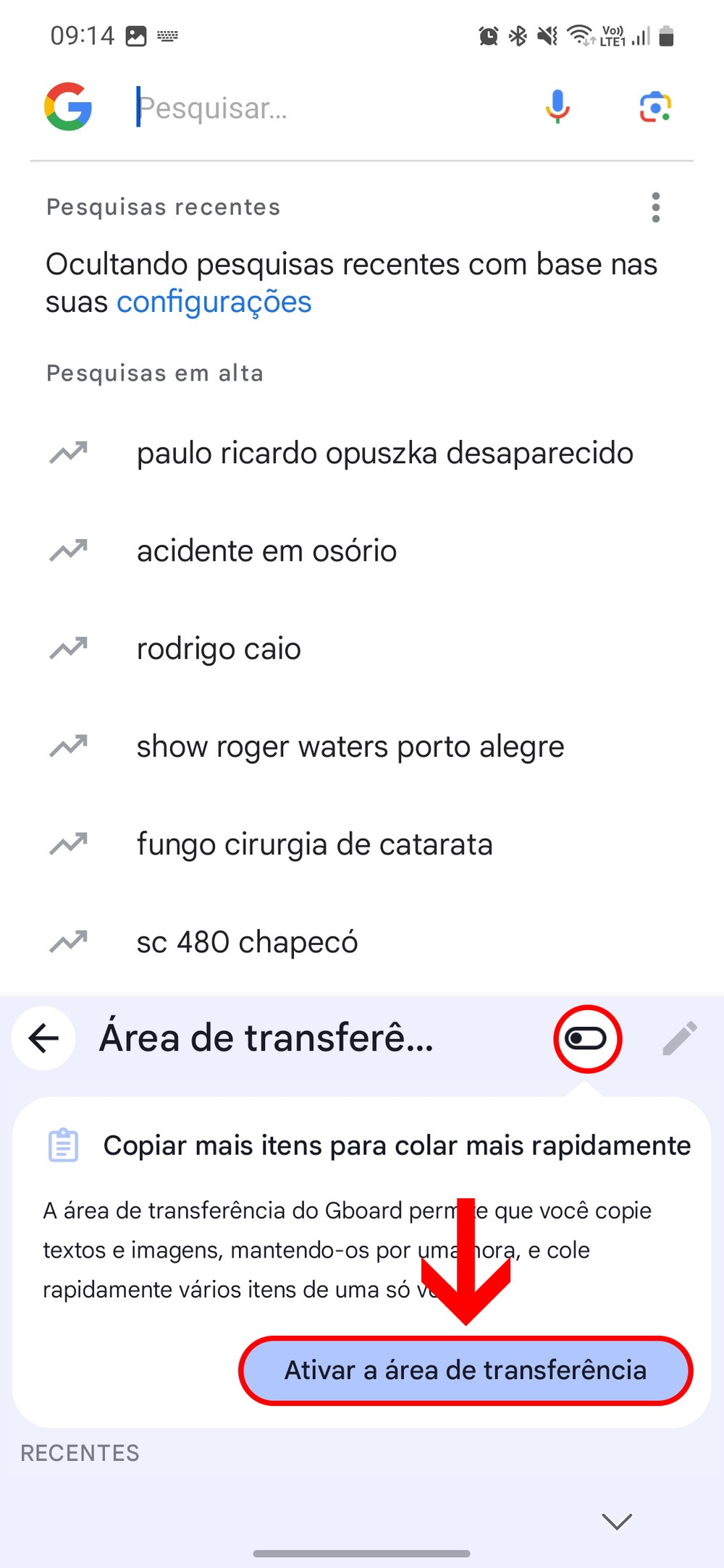Select trending search "acidente em osório"

coord(266,551)
